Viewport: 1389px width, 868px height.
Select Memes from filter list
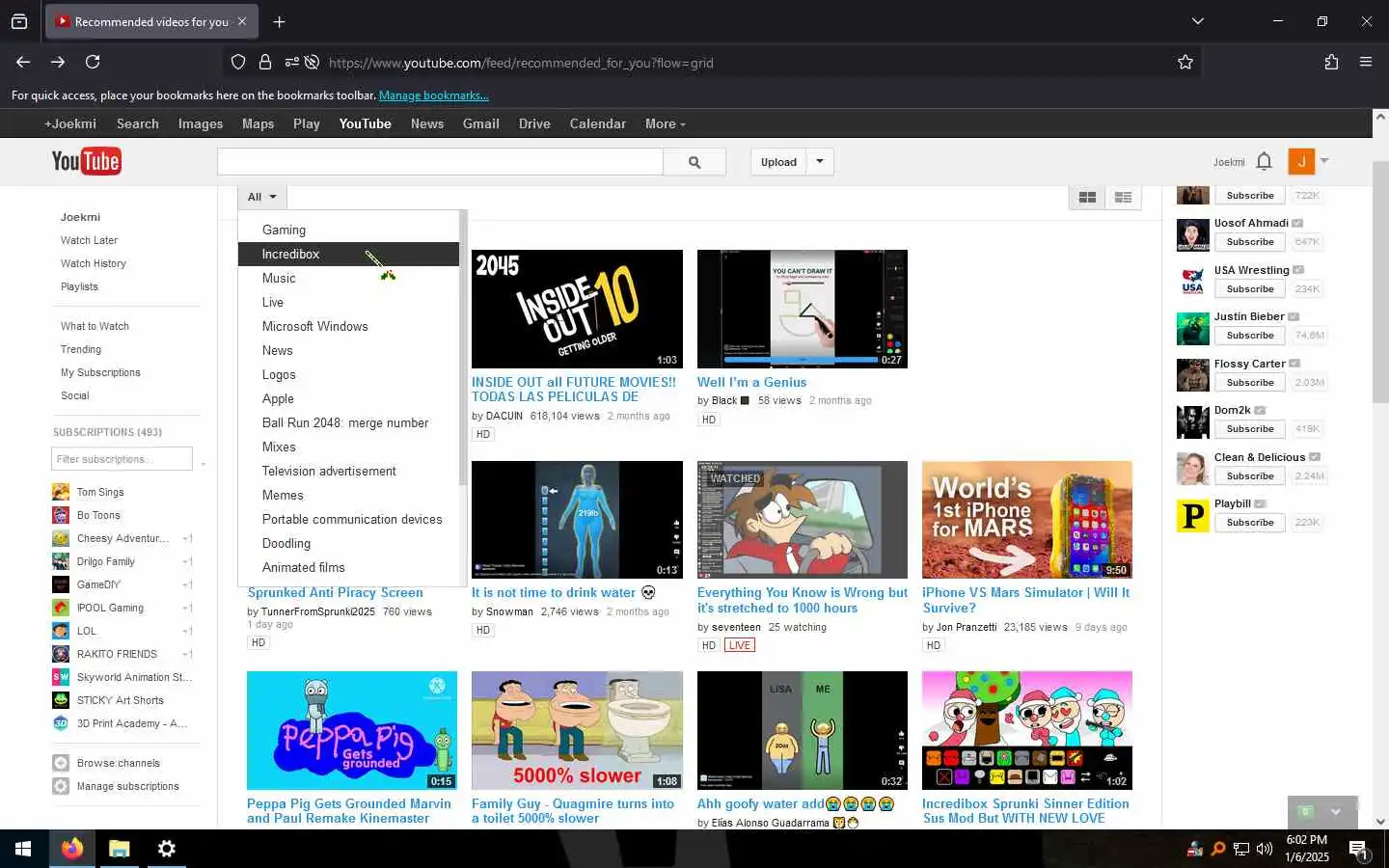point(348,495)
